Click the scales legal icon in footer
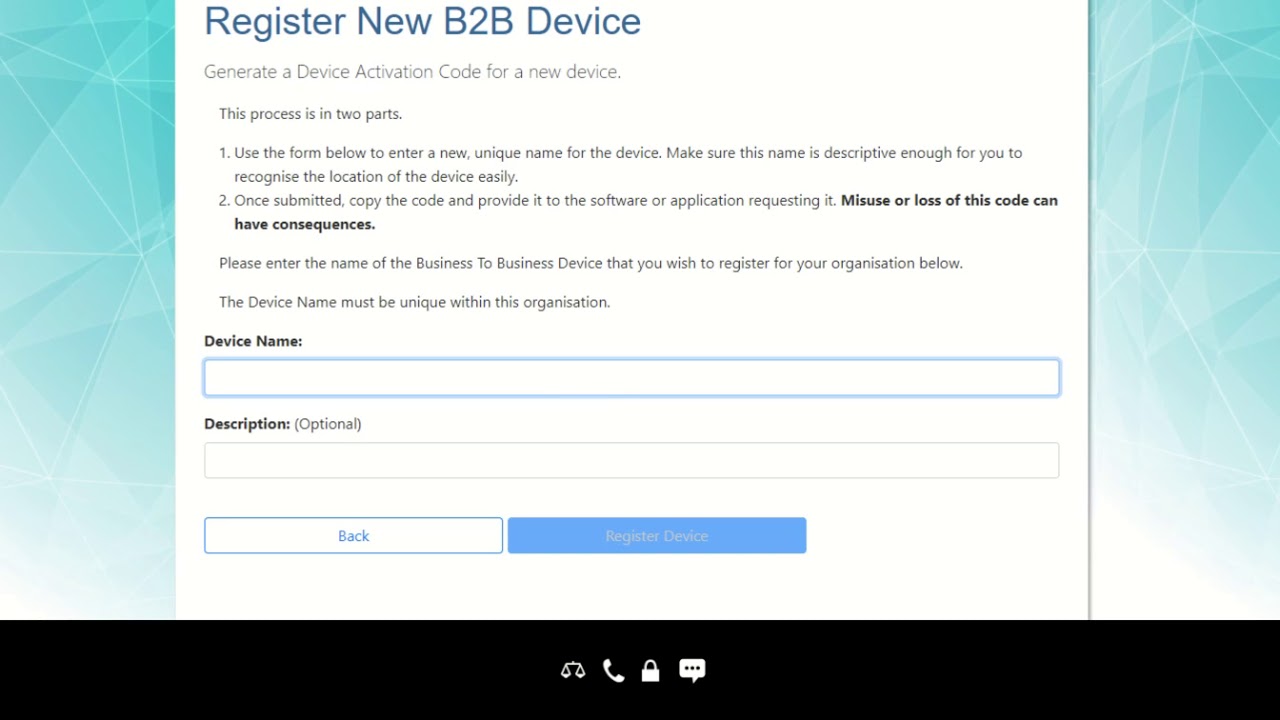This screenshot has height=720, width=1280. [x=573, y=670]
